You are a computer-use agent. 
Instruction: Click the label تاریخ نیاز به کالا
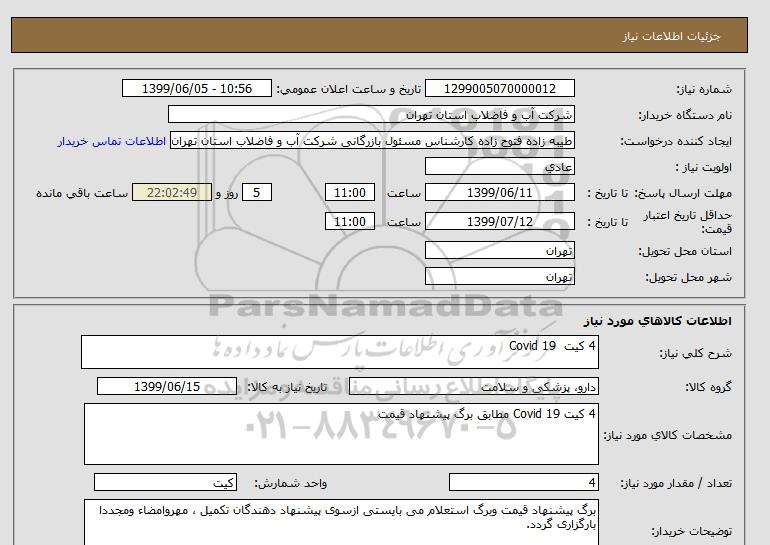point(287,387)
